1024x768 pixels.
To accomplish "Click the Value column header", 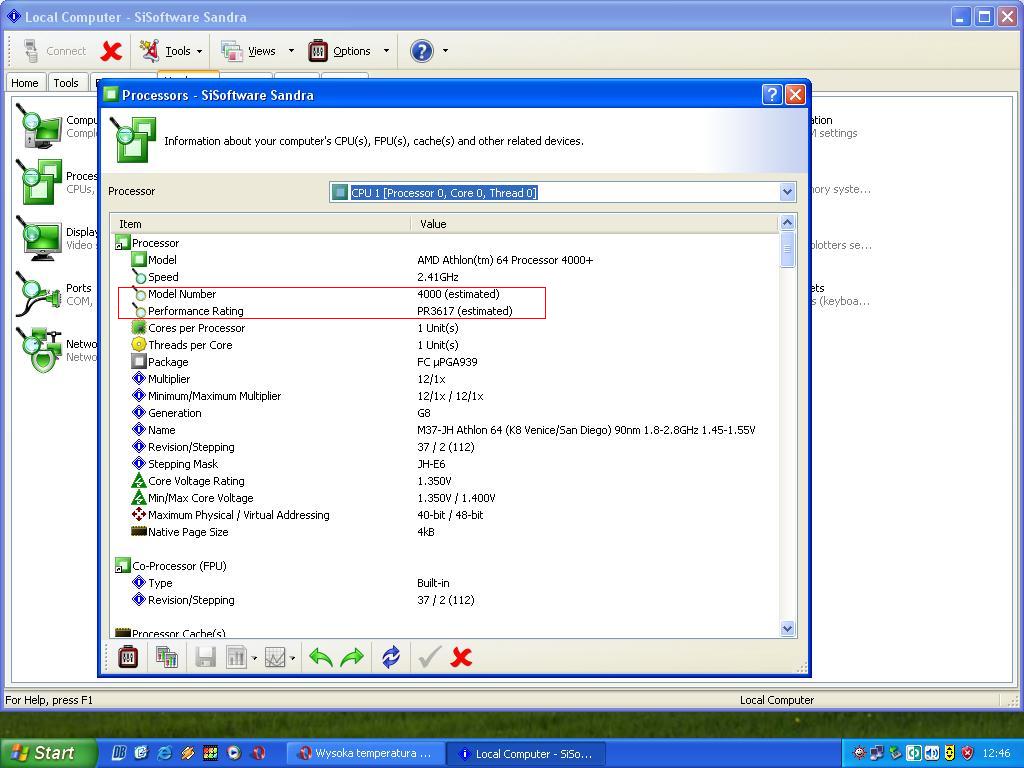I will 595,224.
